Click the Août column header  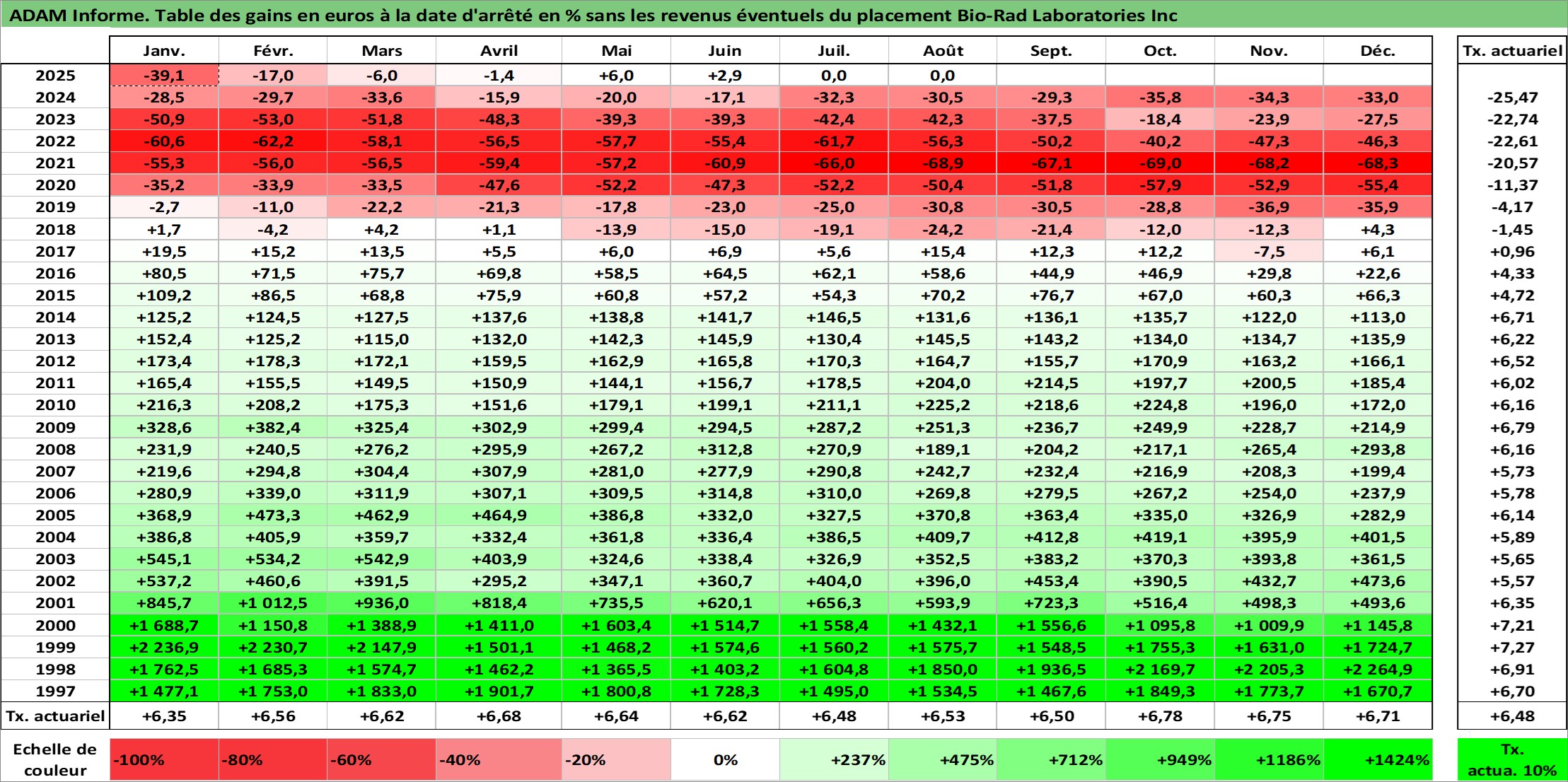(943, 51)
